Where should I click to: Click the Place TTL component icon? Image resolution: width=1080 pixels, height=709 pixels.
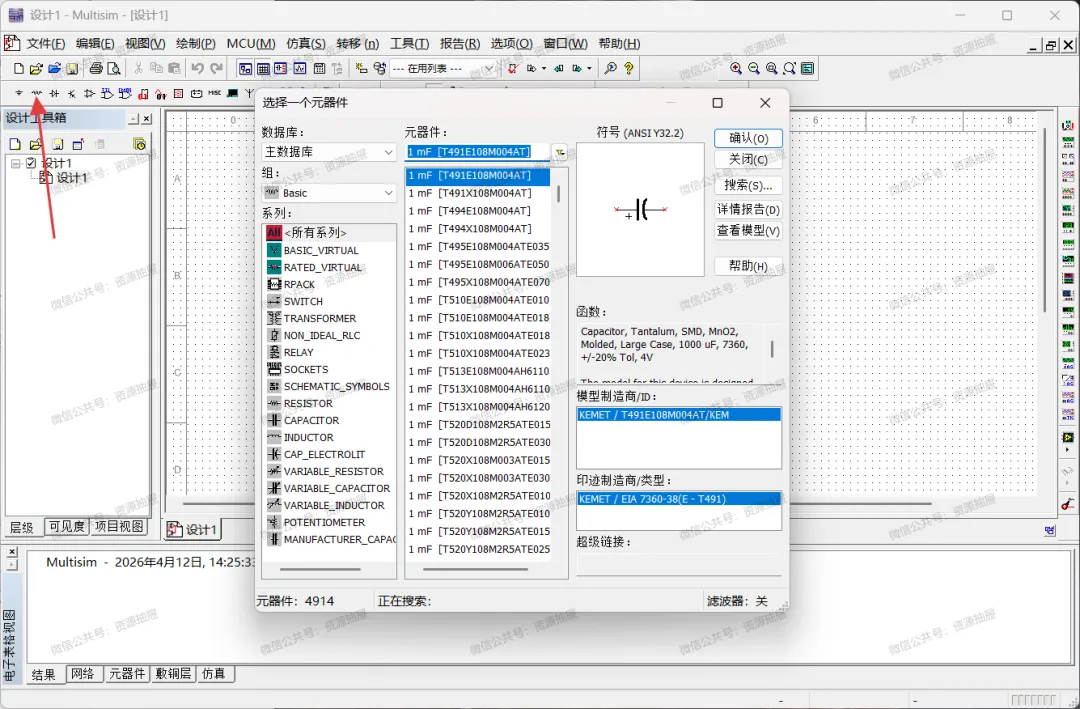(x=107, y=93)
